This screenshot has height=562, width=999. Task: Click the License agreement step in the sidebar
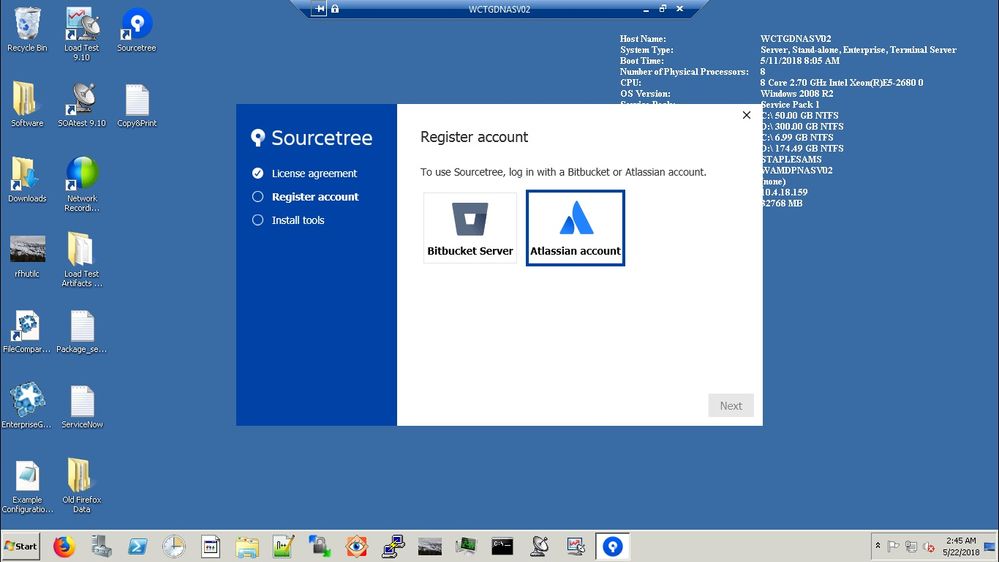click(x=305, y=173)
